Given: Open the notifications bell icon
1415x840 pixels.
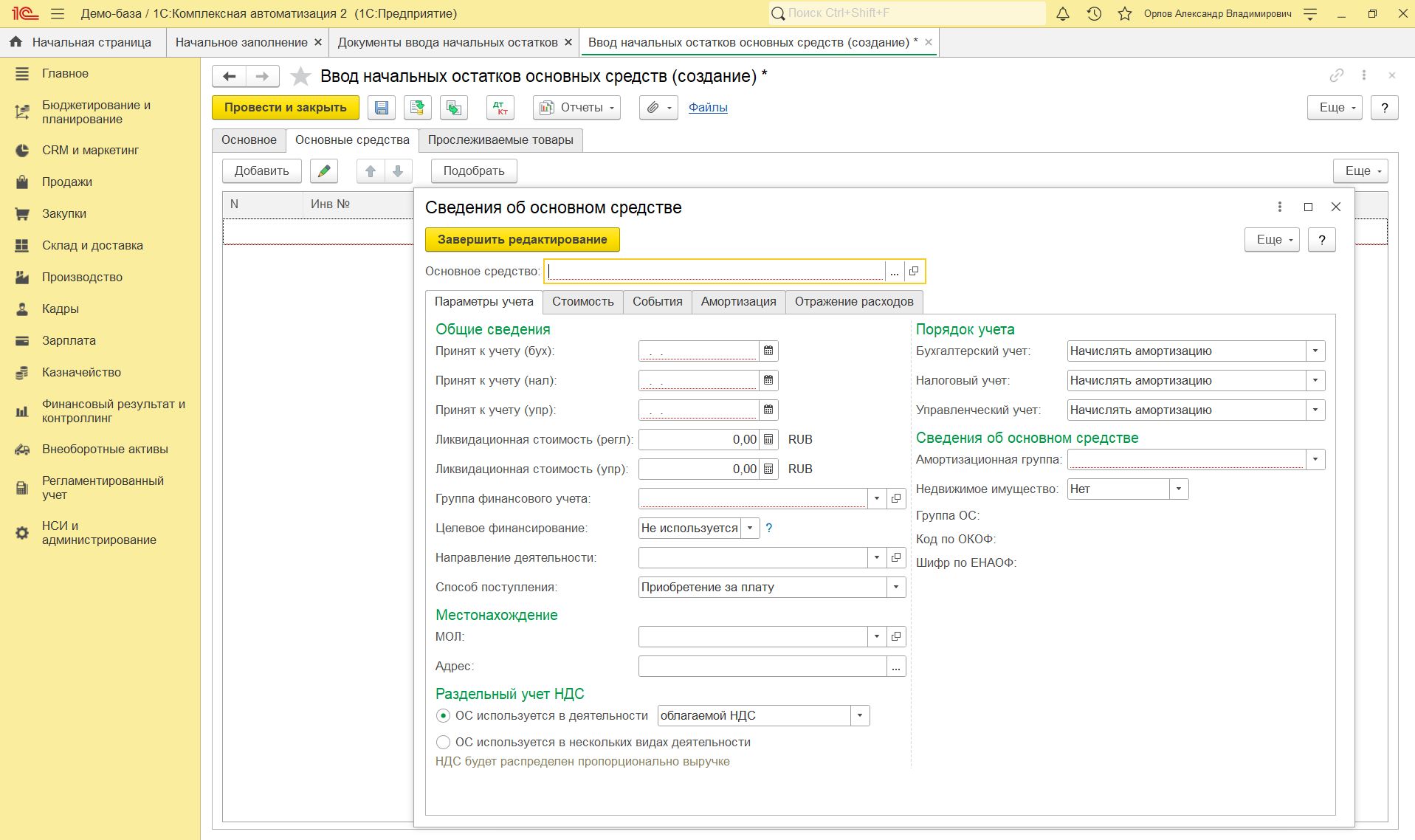Looking at the screenshot, I should pos(1063,13).
